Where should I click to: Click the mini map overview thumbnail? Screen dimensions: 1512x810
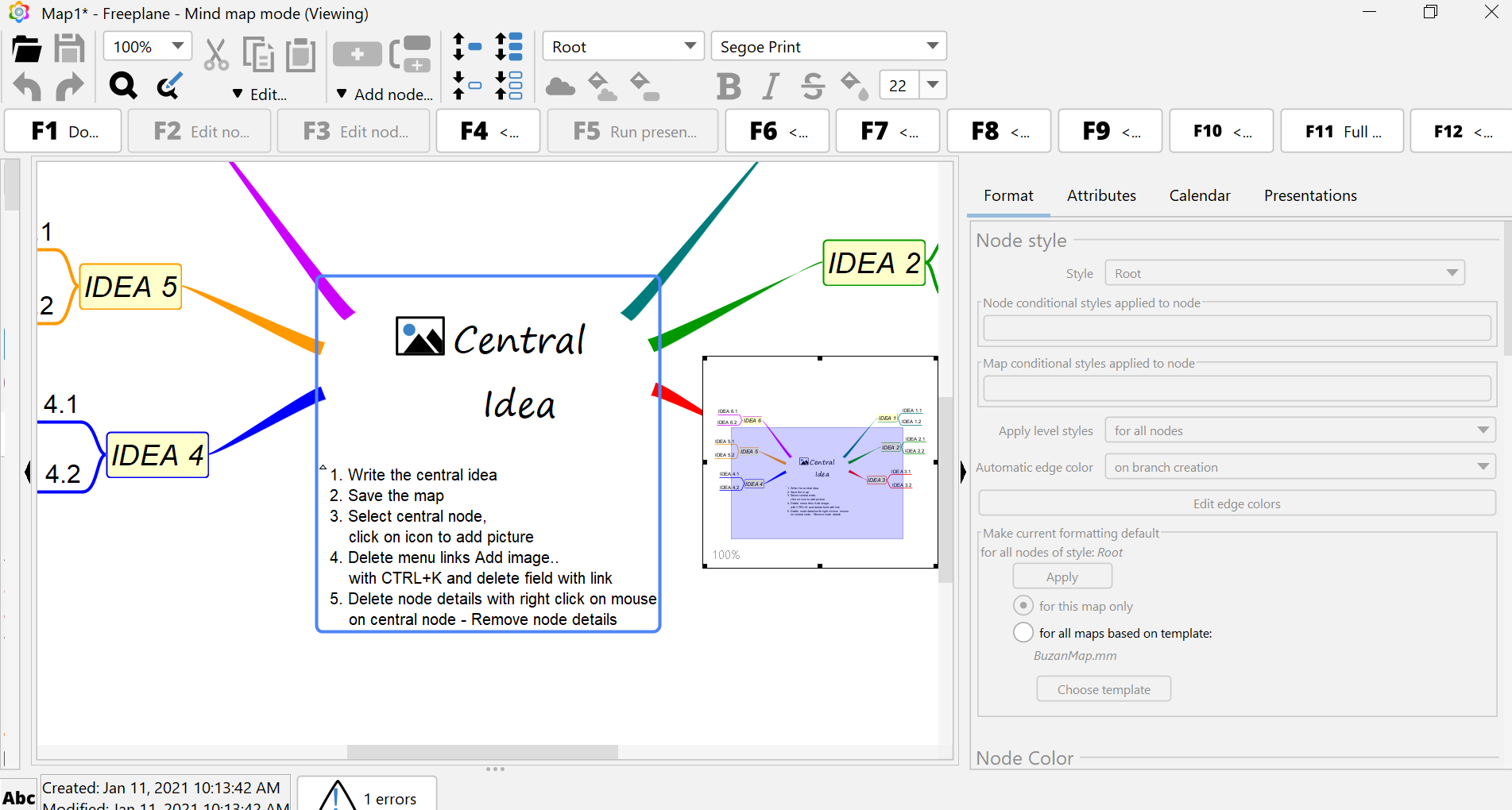click(x=820, y=462)
